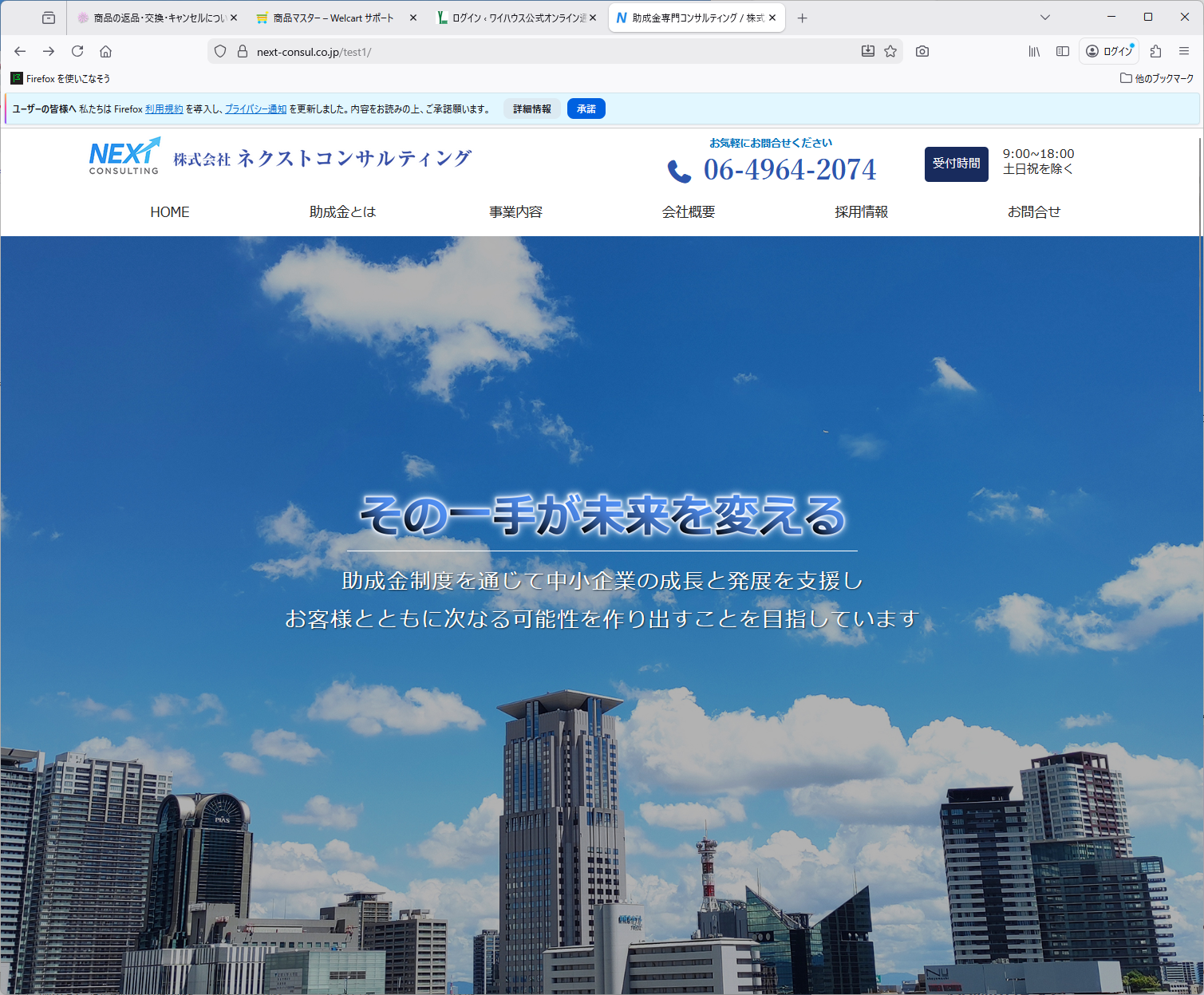The height and width of the screenshot is (995, 1204).
Task: Close the 商品の返品・交換 tab
Action: 234,18
